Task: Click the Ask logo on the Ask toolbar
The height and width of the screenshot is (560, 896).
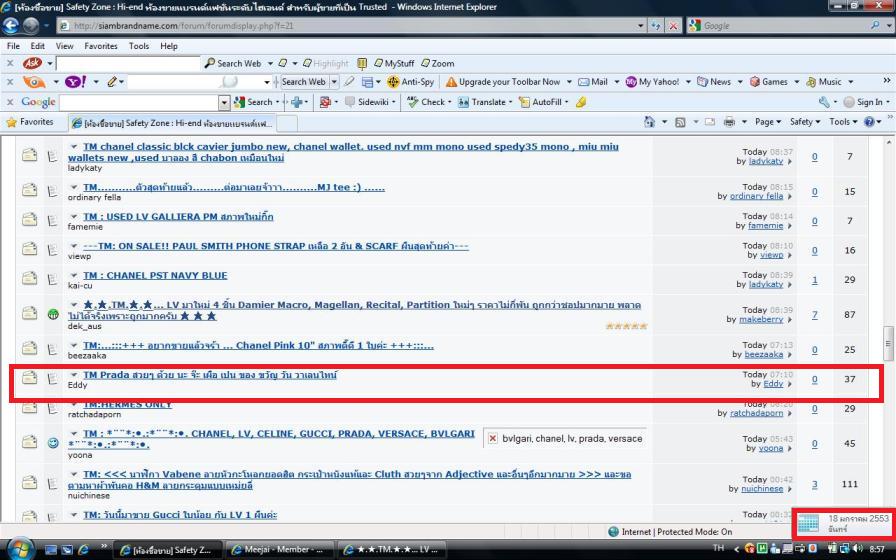Action: [x=33, y=63]
